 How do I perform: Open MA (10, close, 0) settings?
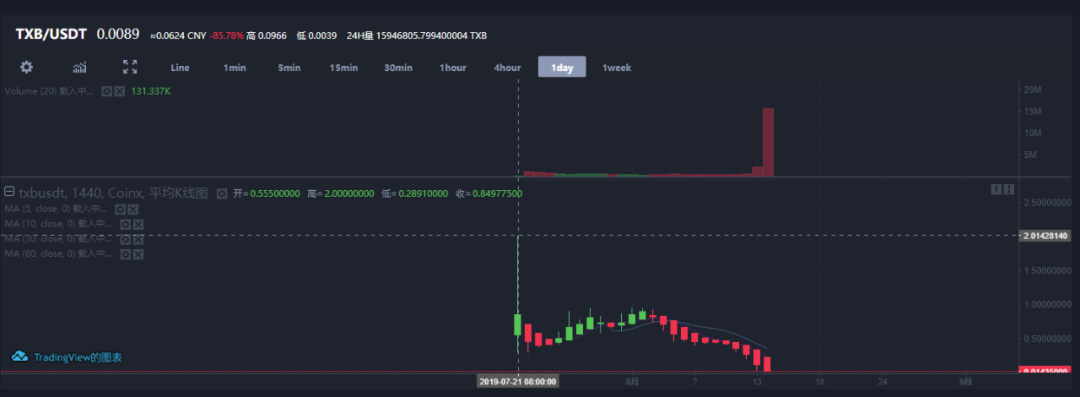tap(125, 224)
